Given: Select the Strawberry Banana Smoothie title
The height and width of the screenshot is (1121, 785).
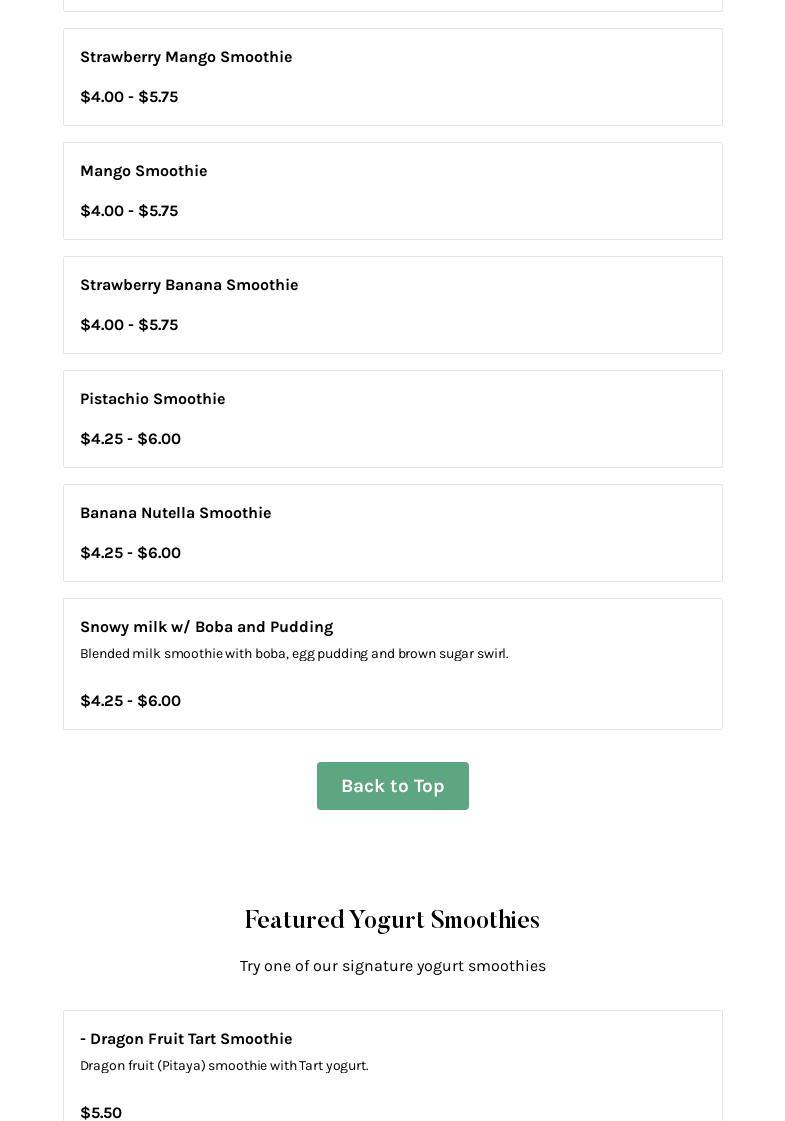Looking at the screenshot, I should tap(189, 285).
